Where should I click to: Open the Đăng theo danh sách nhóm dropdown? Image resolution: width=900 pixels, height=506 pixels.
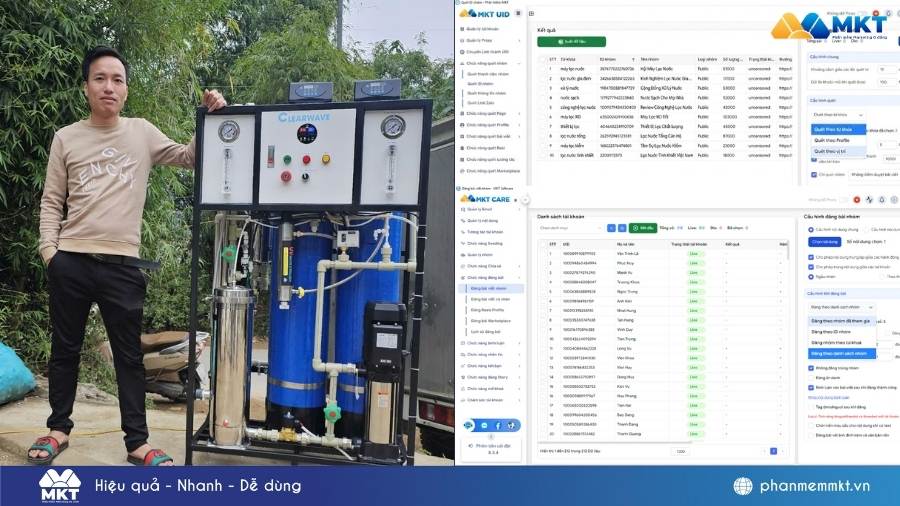point(841,307)
